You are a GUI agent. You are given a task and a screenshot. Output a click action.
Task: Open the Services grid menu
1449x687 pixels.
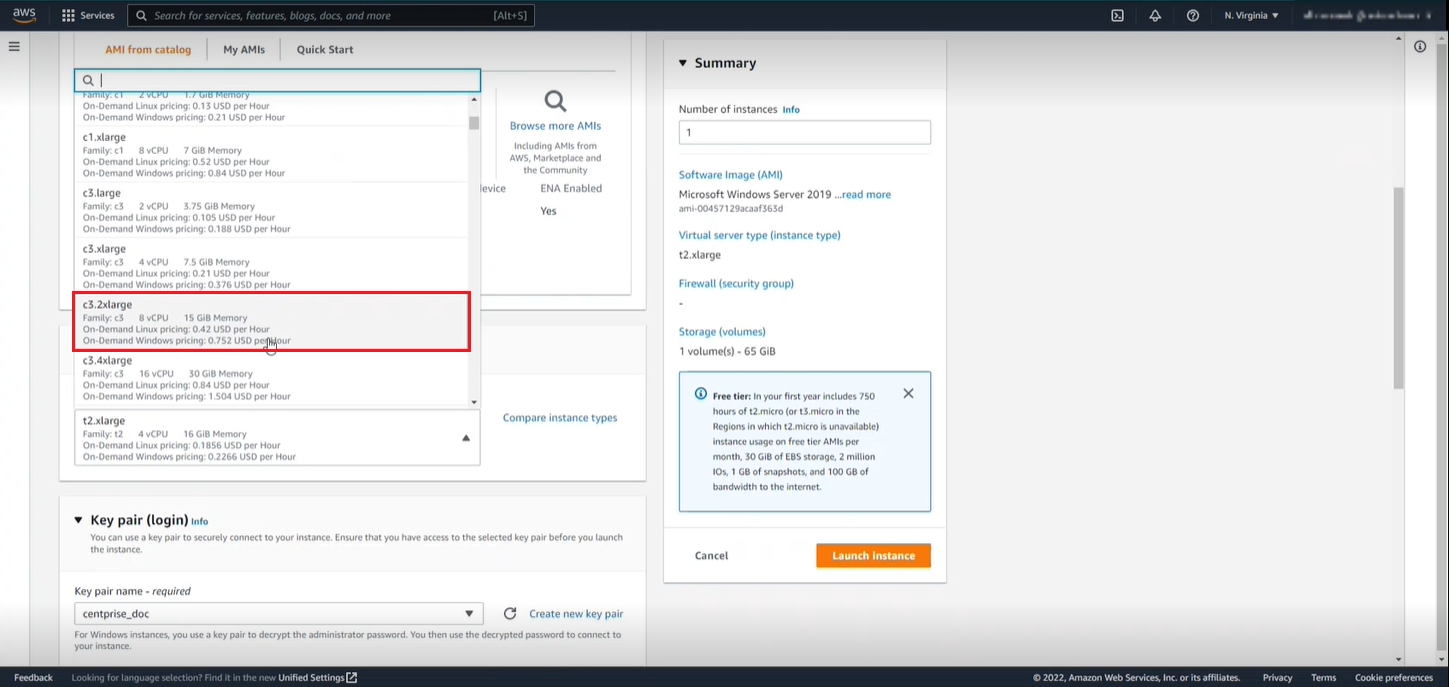(x=88, y=15)
